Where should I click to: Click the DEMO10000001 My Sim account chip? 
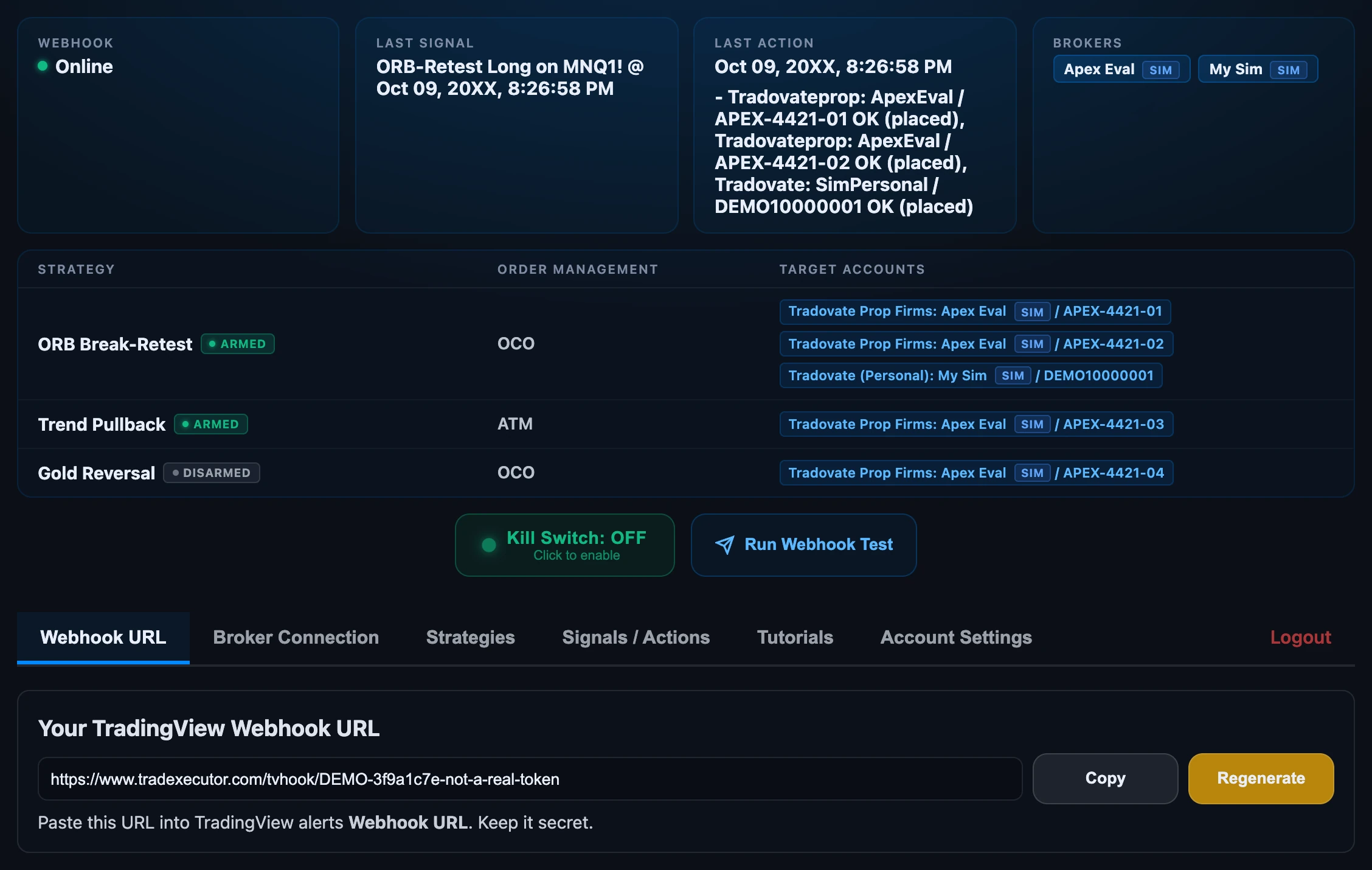pyautogui.click(x=971, y=375)
